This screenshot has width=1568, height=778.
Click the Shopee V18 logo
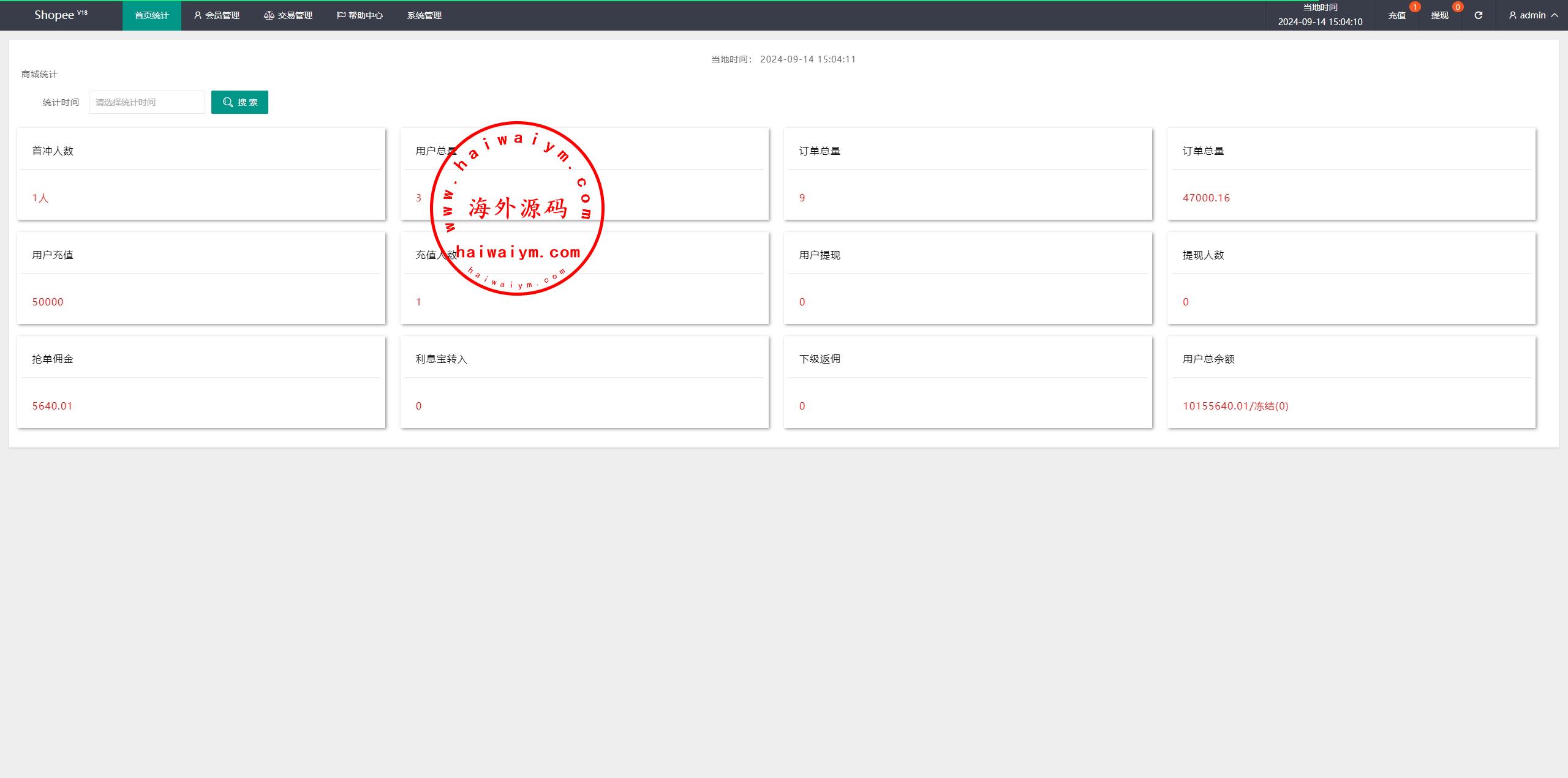[x=61, y=15]
